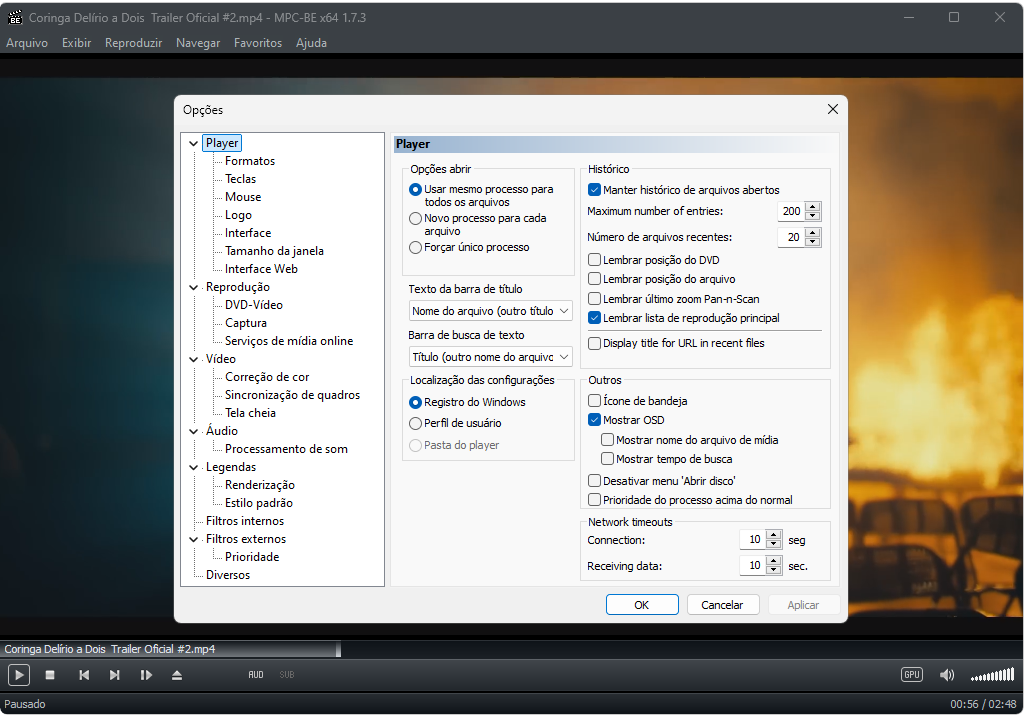Collapse the Reprodução tree node
This screenshot has height=715, width=1024.
193,288
